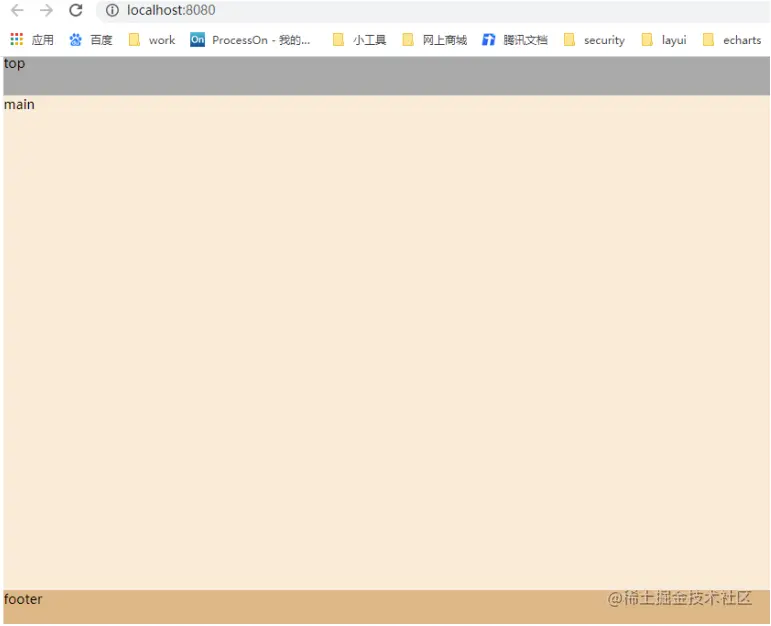Click the localhost:8080 address bar
The image size is (771, 626).
[x=433, y=10]
